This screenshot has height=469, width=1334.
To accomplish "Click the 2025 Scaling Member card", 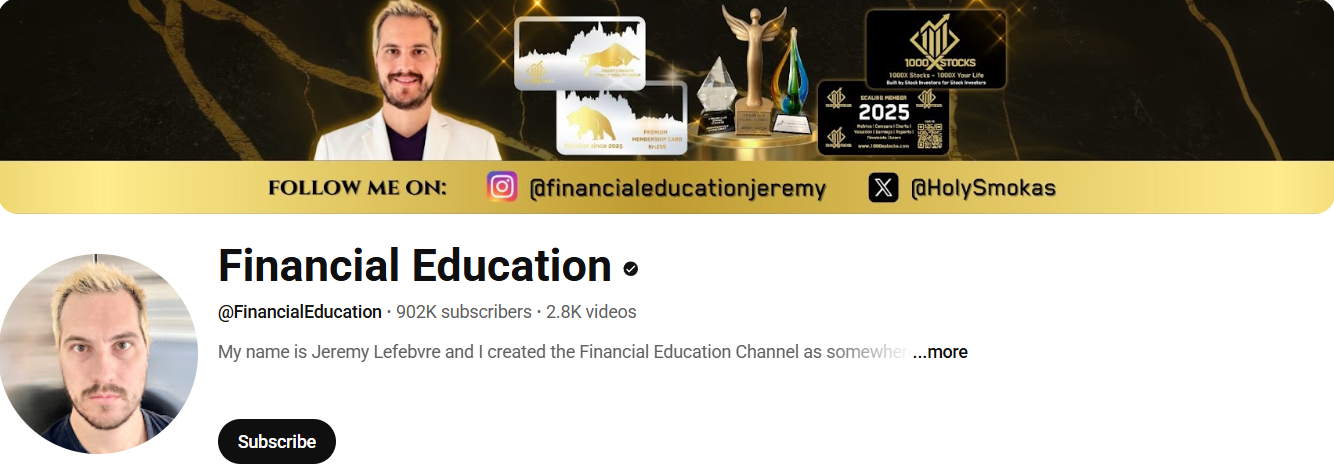I will (883, 118).
